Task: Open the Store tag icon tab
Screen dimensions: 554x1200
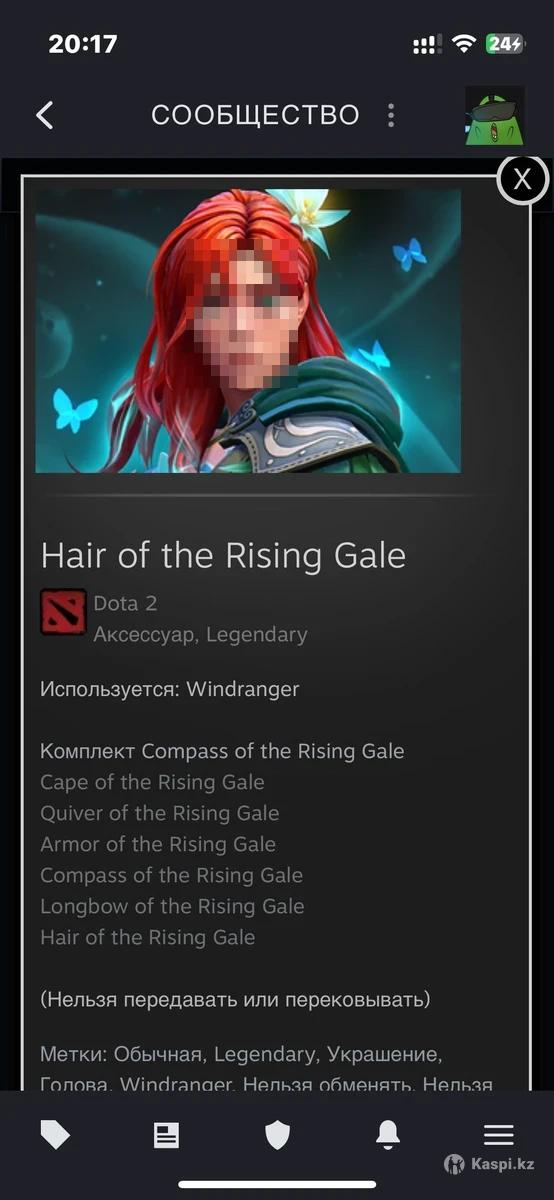Action: click(x=55, y=1134)
